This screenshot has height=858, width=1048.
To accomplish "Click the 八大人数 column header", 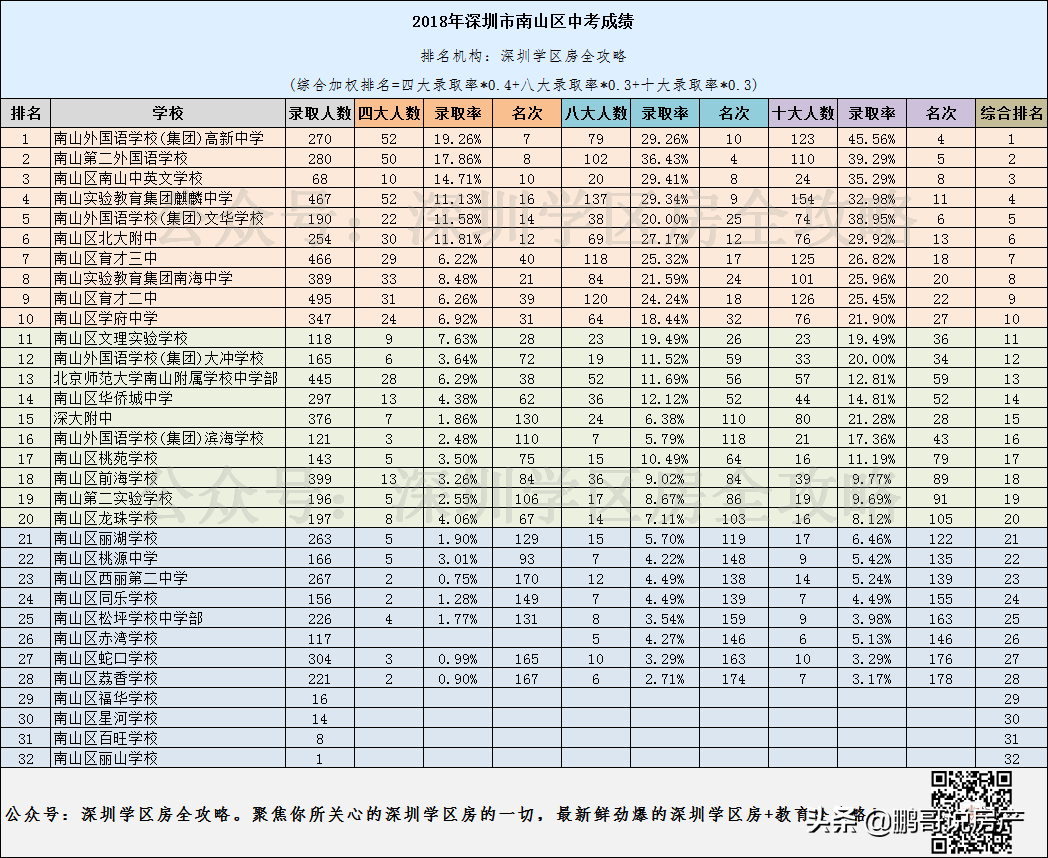I will click(x=596, y=113).
